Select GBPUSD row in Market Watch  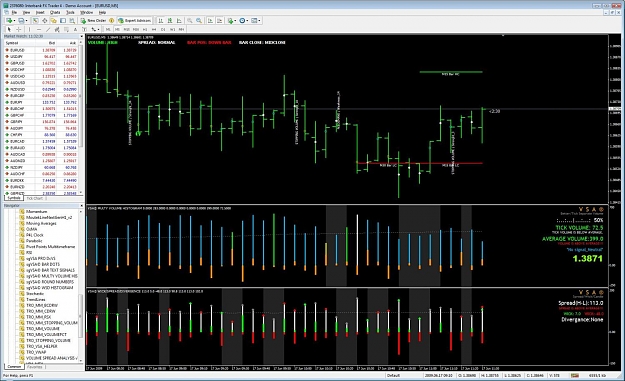coord(42,63)
